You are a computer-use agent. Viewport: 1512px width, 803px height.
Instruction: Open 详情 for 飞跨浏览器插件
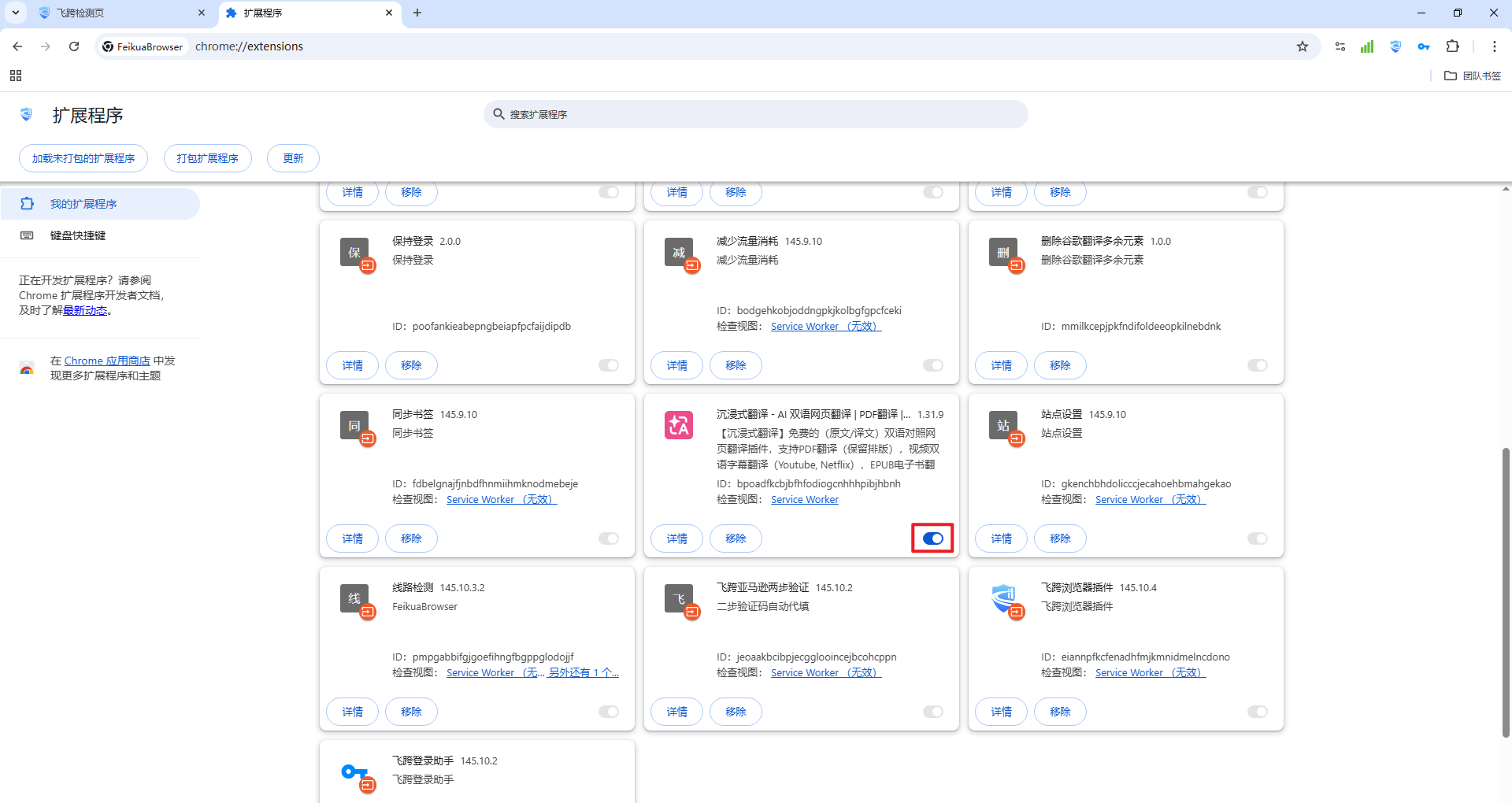1002,712
